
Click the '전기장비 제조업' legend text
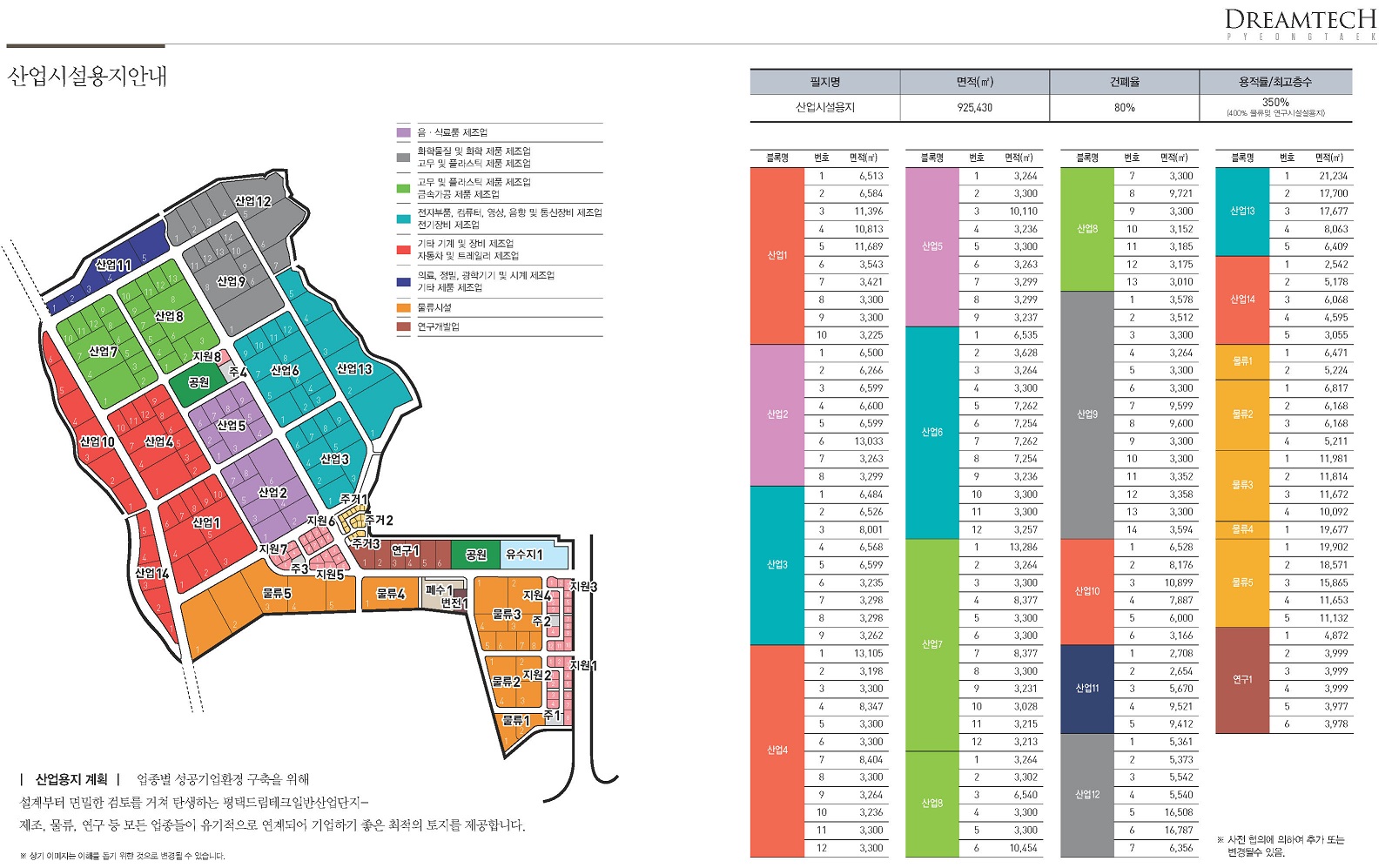coord(447,225)
